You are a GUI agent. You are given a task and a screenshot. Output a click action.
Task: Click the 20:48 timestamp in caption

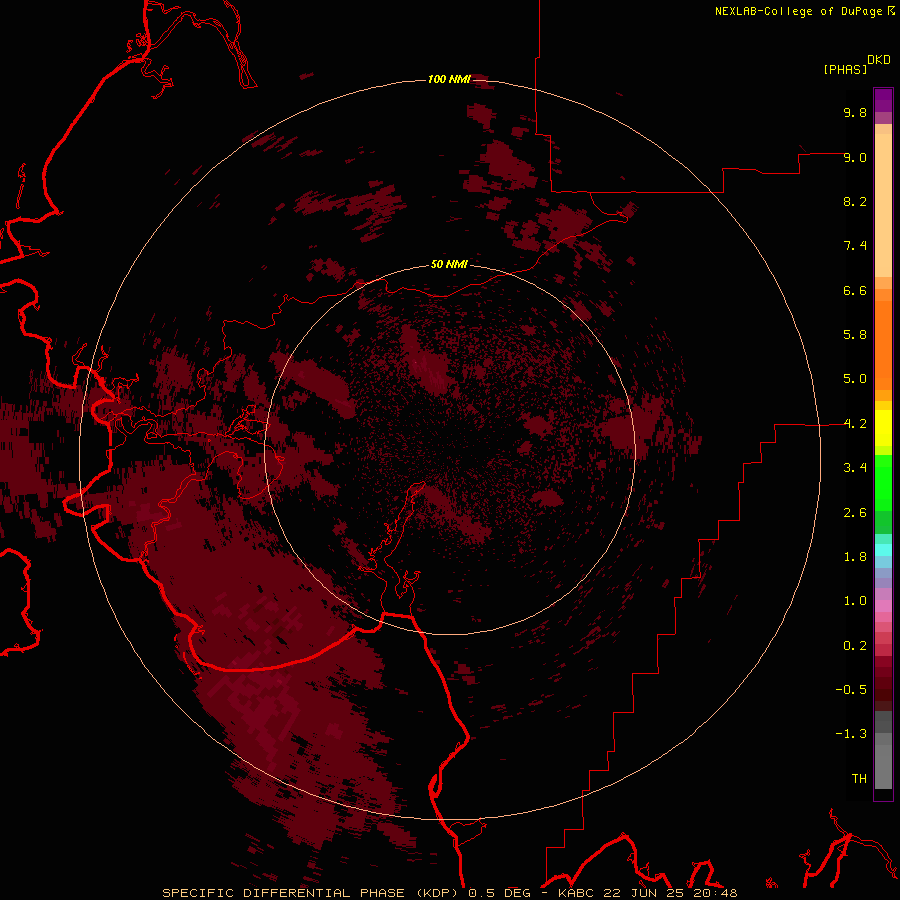click(715, 893)
